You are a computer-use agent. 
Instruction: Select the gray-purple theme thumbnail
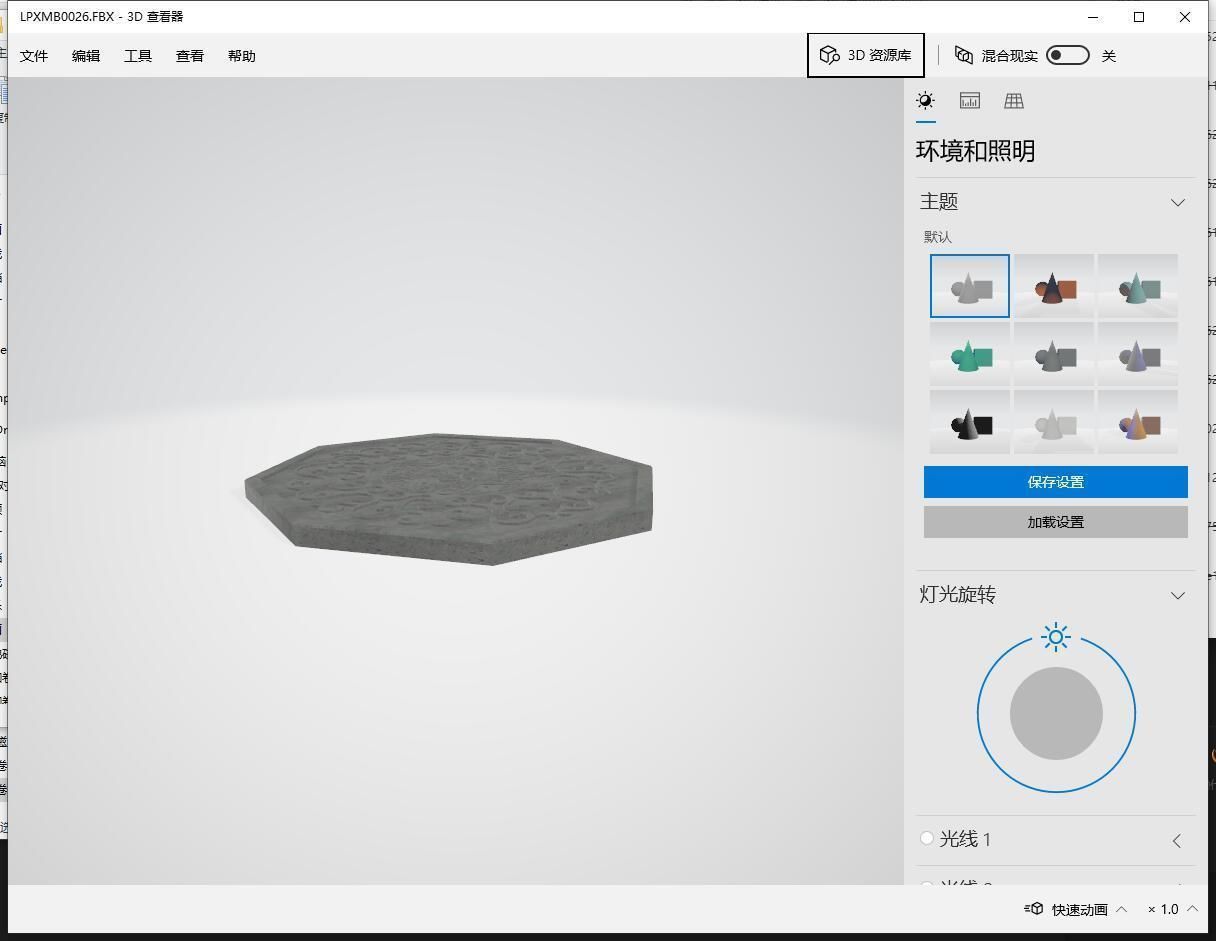tap(1138, 354)
